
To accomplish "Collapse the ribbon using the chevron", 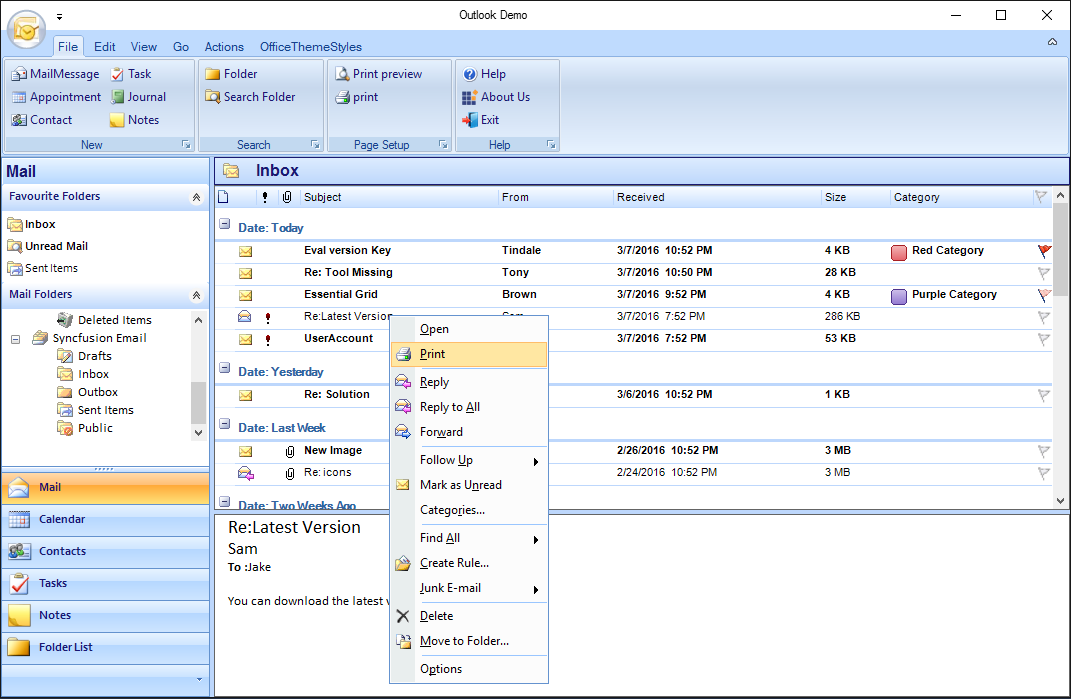I will click(x=1053, y=42).
